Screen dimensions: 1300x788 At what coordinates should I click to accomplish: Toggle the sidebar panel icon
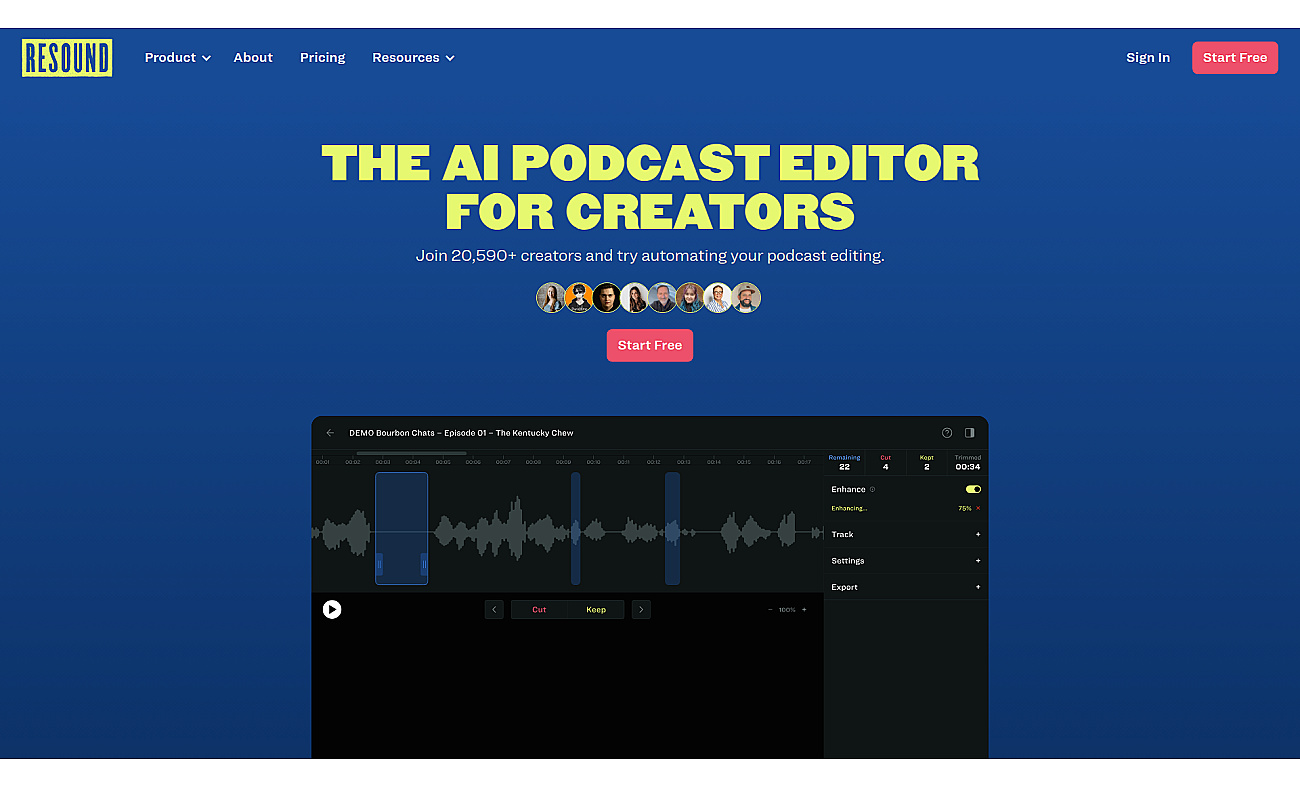tap(969, 433)
